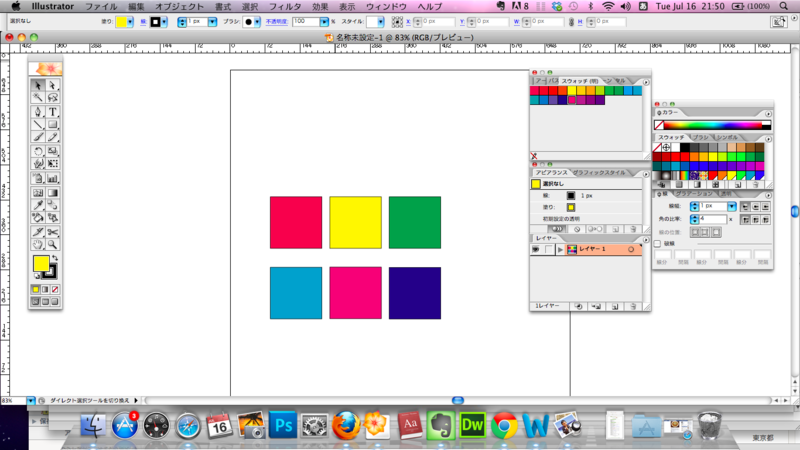This screenshot has width=800, height=450.
Task: Toggle visibility eye for レイヤー 1
Action: pos(535,249)
